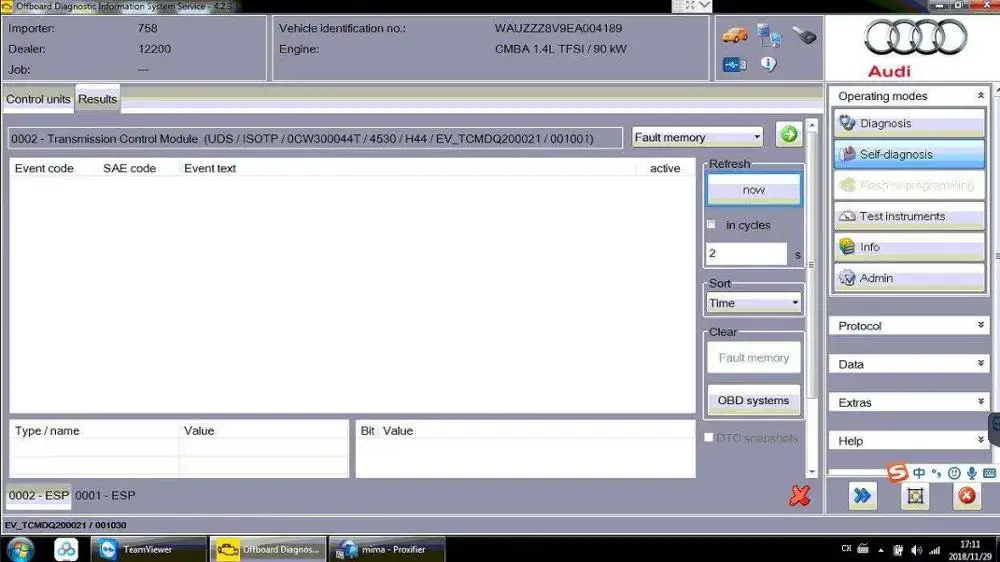
Task: Open the Admin operating mode
Action: [x=909, y=278]
